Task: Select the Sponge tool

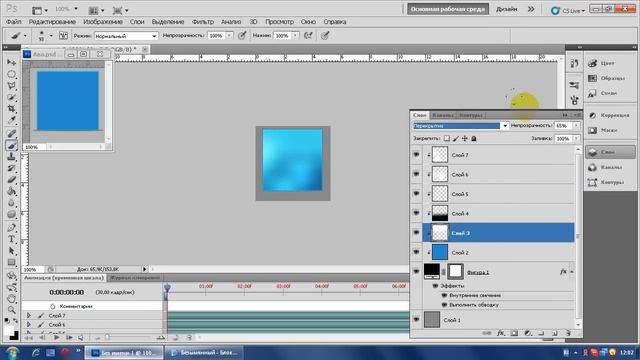Action: (x=11, y=215)
